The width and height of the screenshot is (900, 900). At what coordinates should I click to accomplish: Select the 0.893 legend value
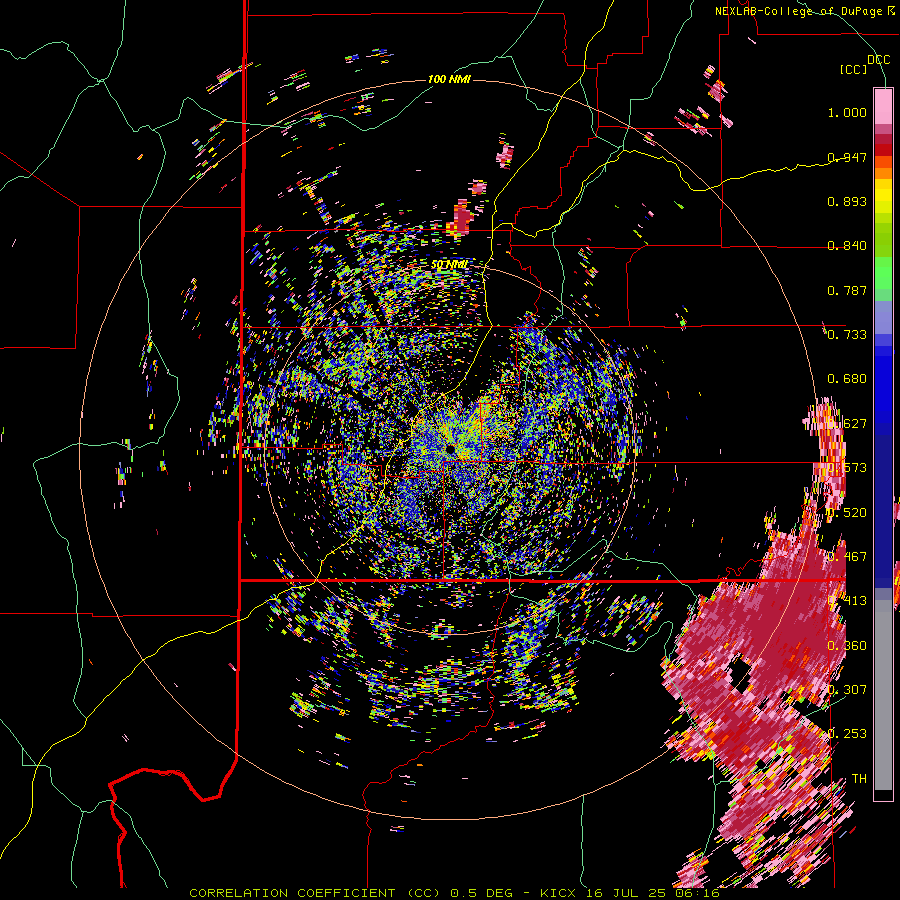(x=847, y=201)
